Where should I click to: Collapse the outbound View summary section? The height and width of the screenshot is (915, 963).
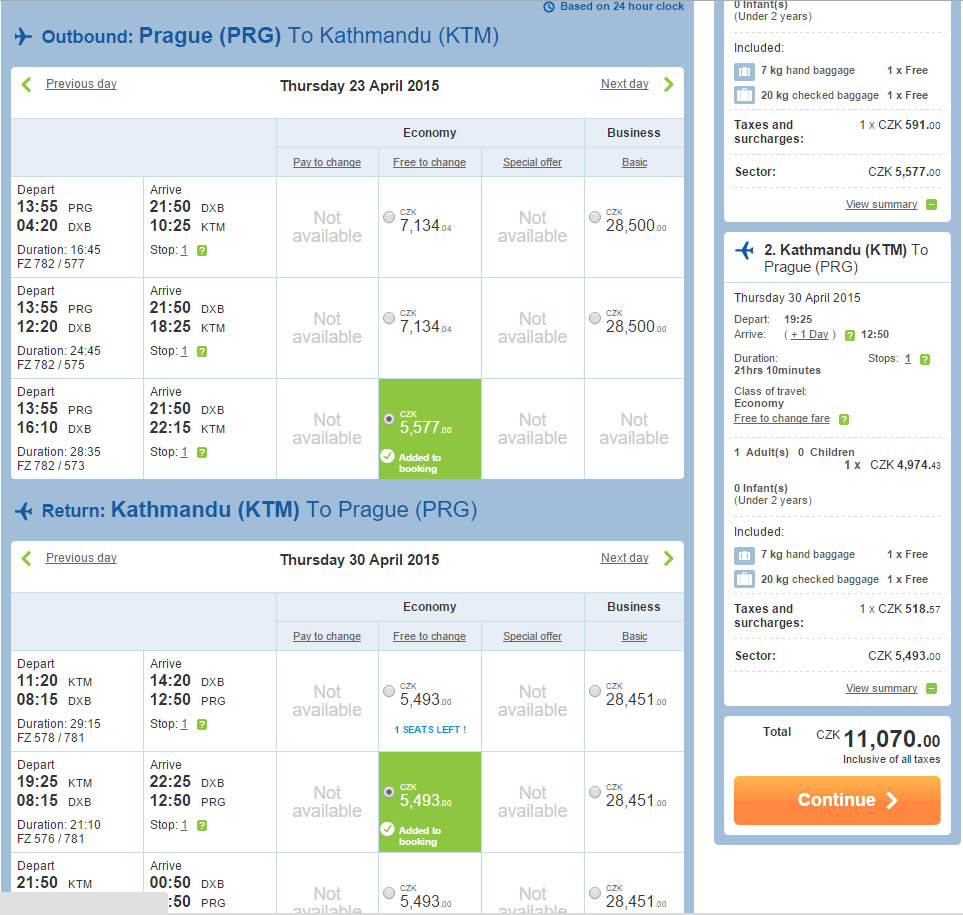pos(932,204)
